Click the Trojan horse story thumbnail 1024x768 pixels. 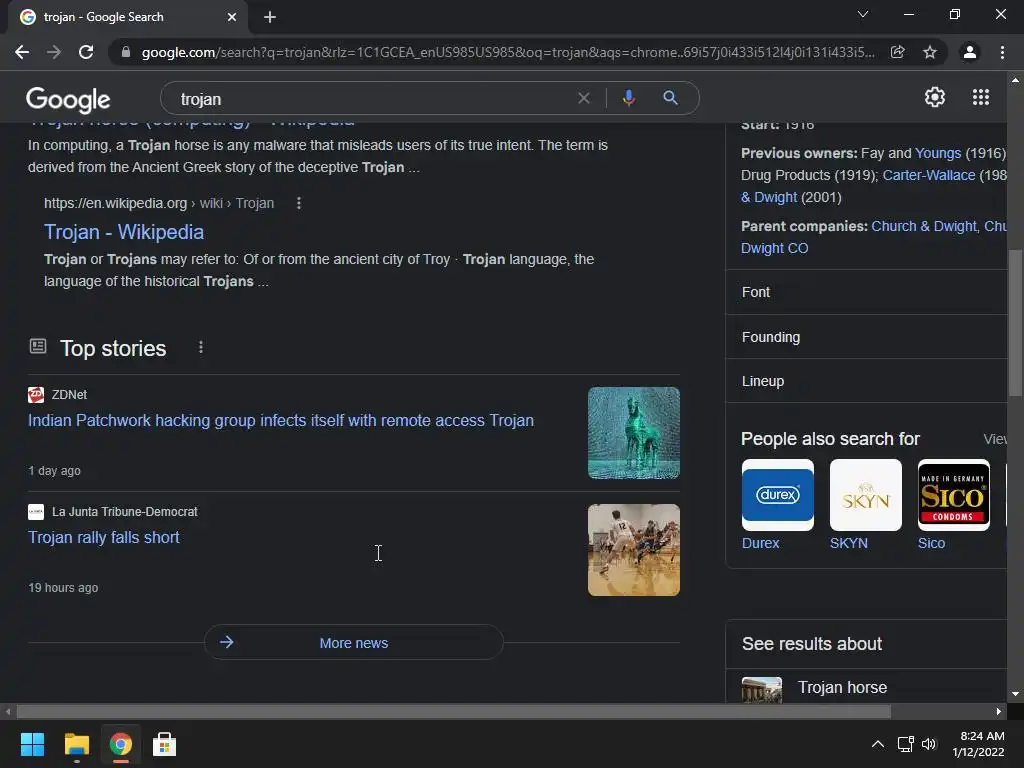point(633,433)
